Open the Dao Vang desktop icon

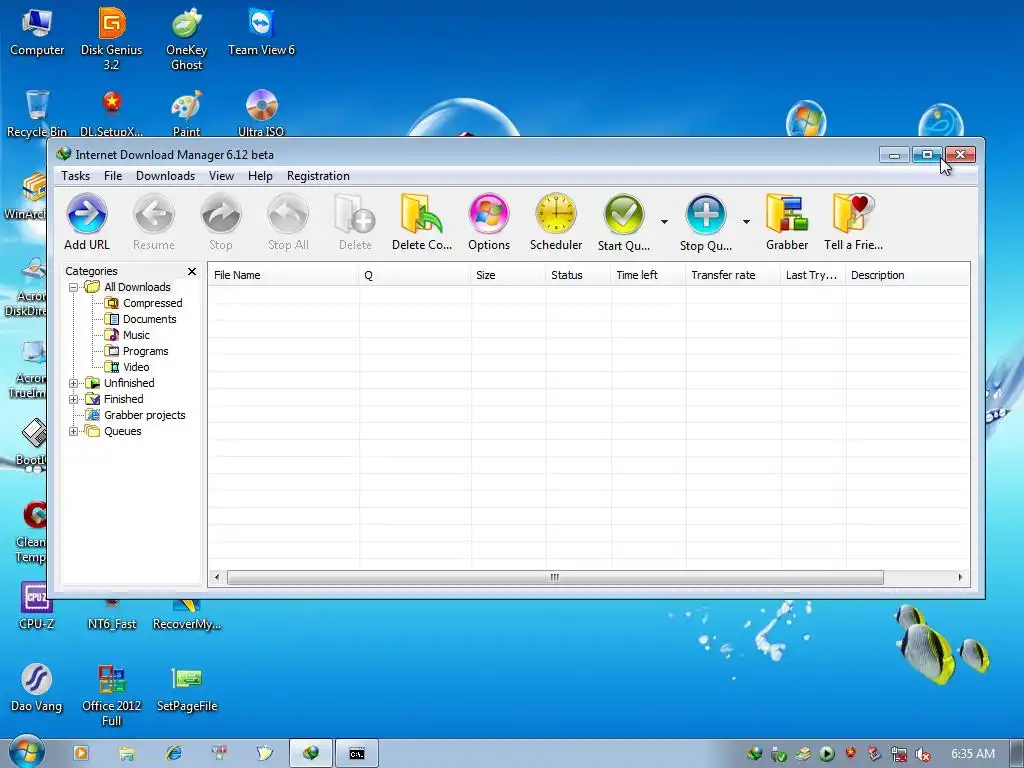[37, 688]
